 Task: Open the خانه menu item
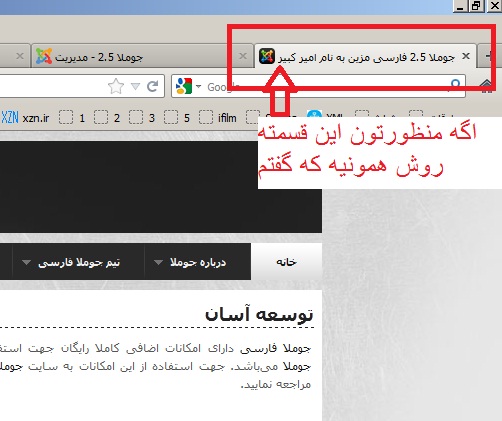286,262
